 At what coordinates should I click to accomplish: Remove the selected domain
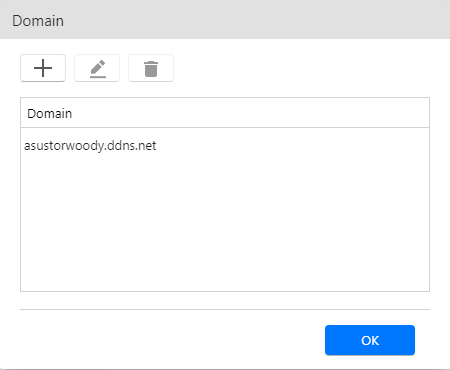151,68
